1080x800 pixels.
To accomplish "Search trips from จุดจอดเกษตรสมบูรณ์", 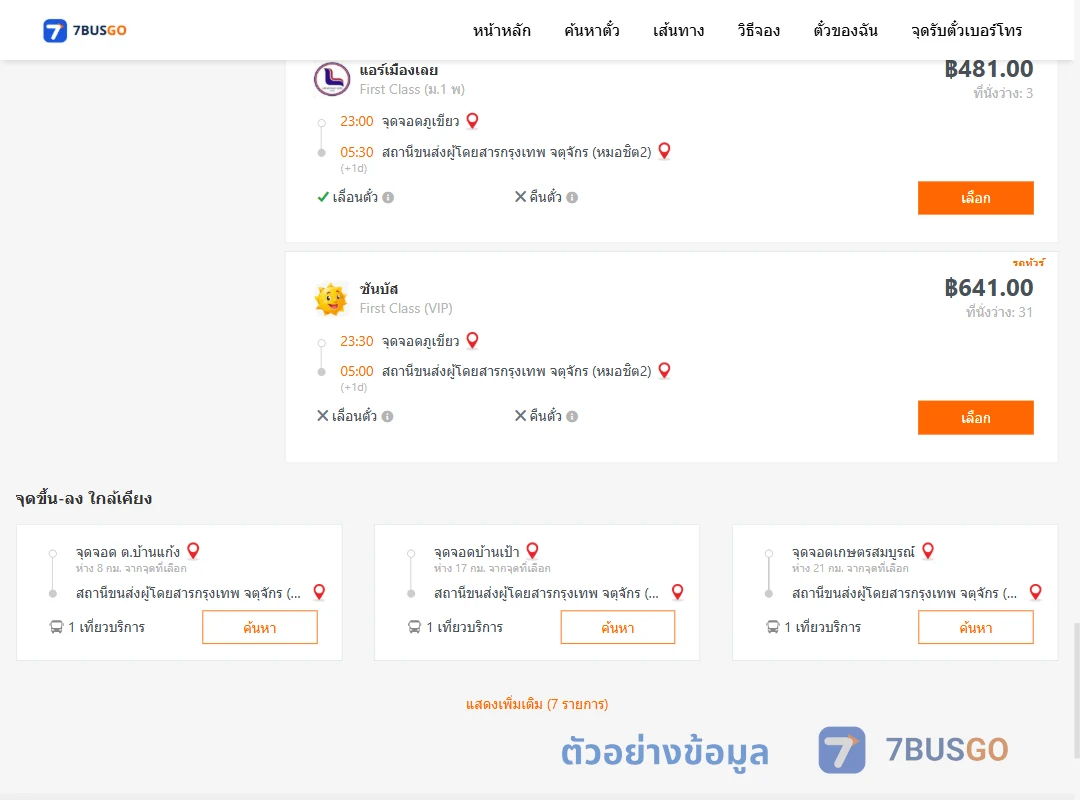I will click(975, 627).
